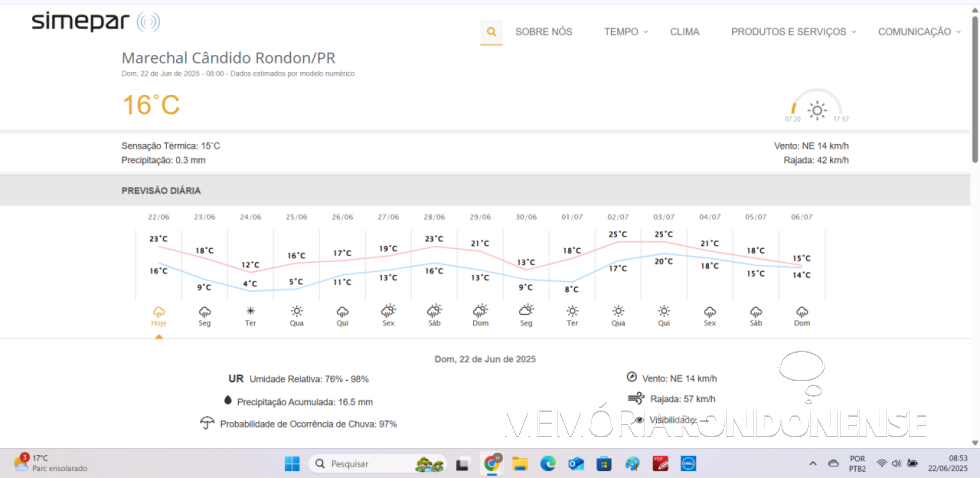
Task: Click the orange search magnifier icon
Action: pyautogui.click(x=491, y=32)
